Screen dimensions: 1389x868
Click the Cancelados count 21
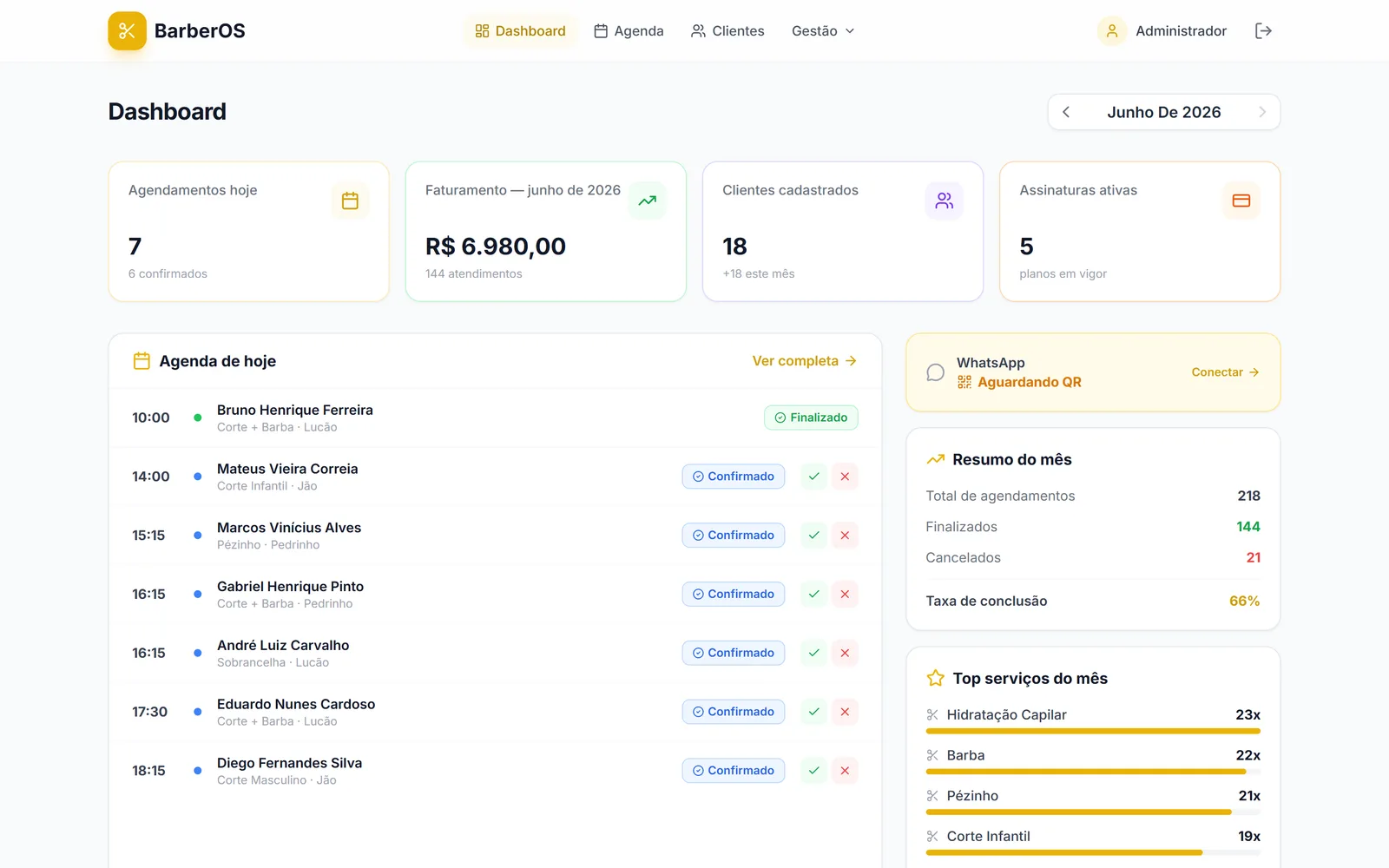click(1254, 557)
